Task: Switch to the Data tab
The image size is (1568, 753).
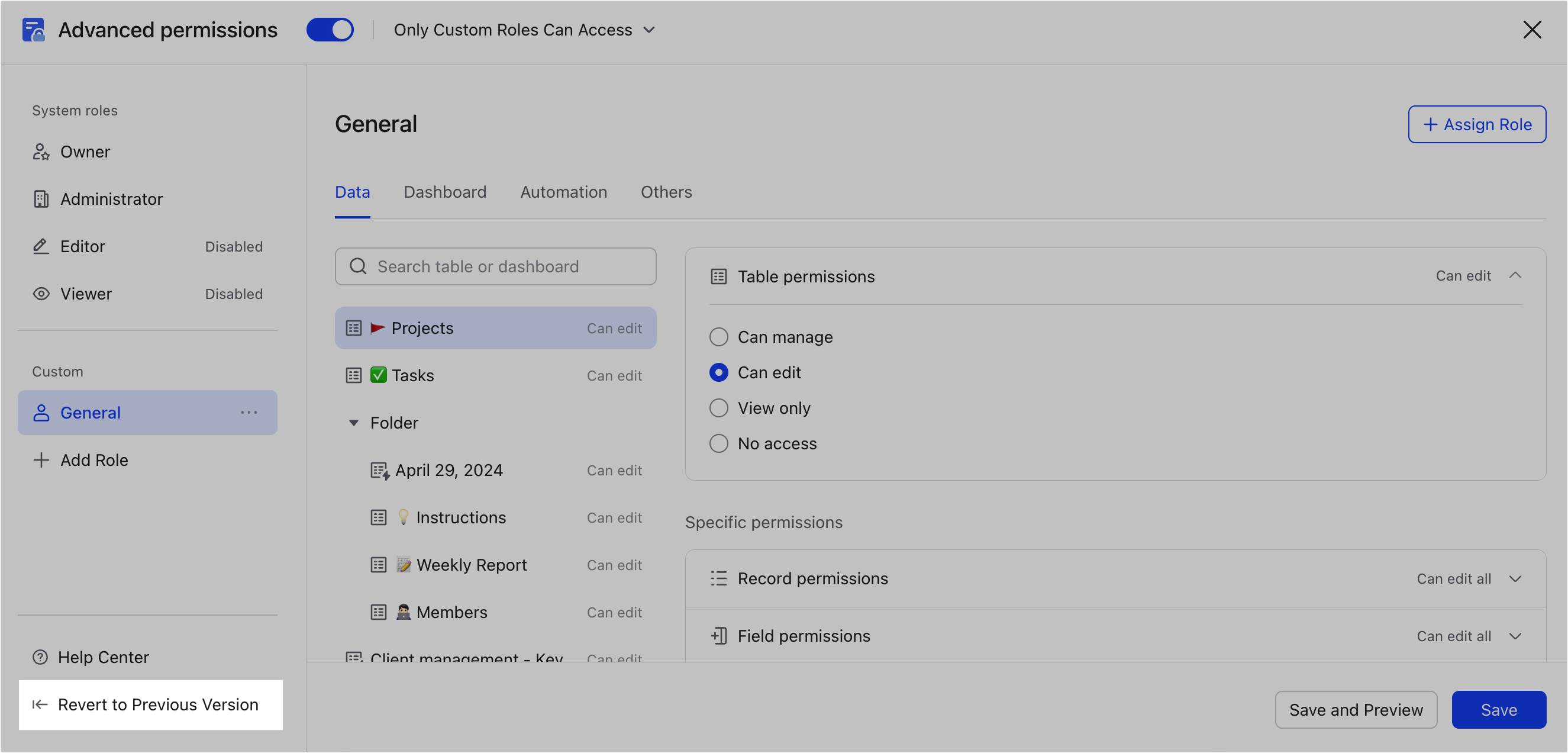Action: (x=353, y=192)
